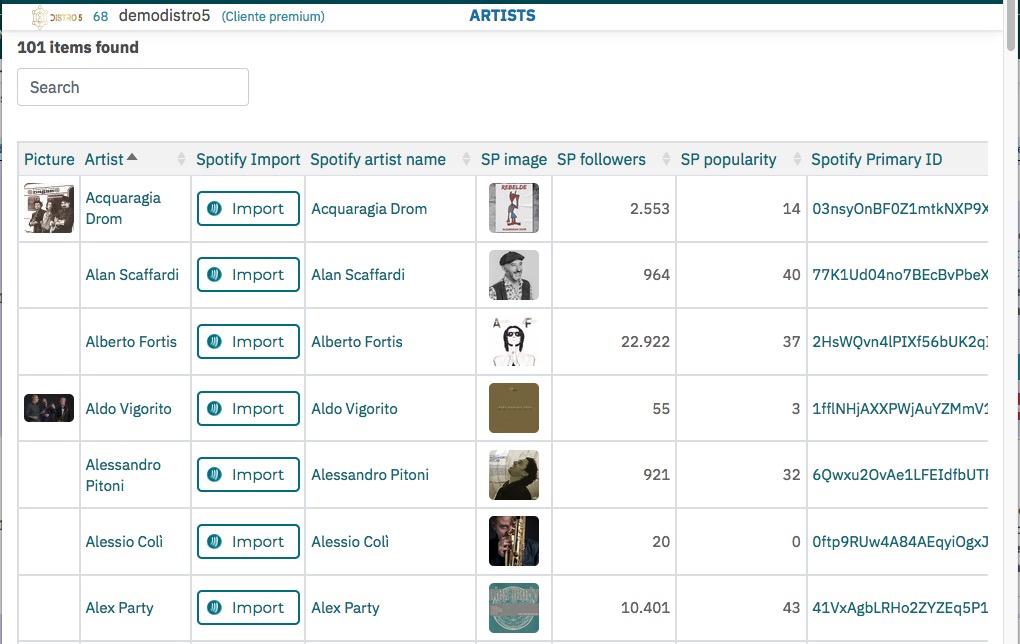Viewport: 1020px width, 644px height.
Task: Click Spotify artist name Alex Party
Action: (345, 608)
